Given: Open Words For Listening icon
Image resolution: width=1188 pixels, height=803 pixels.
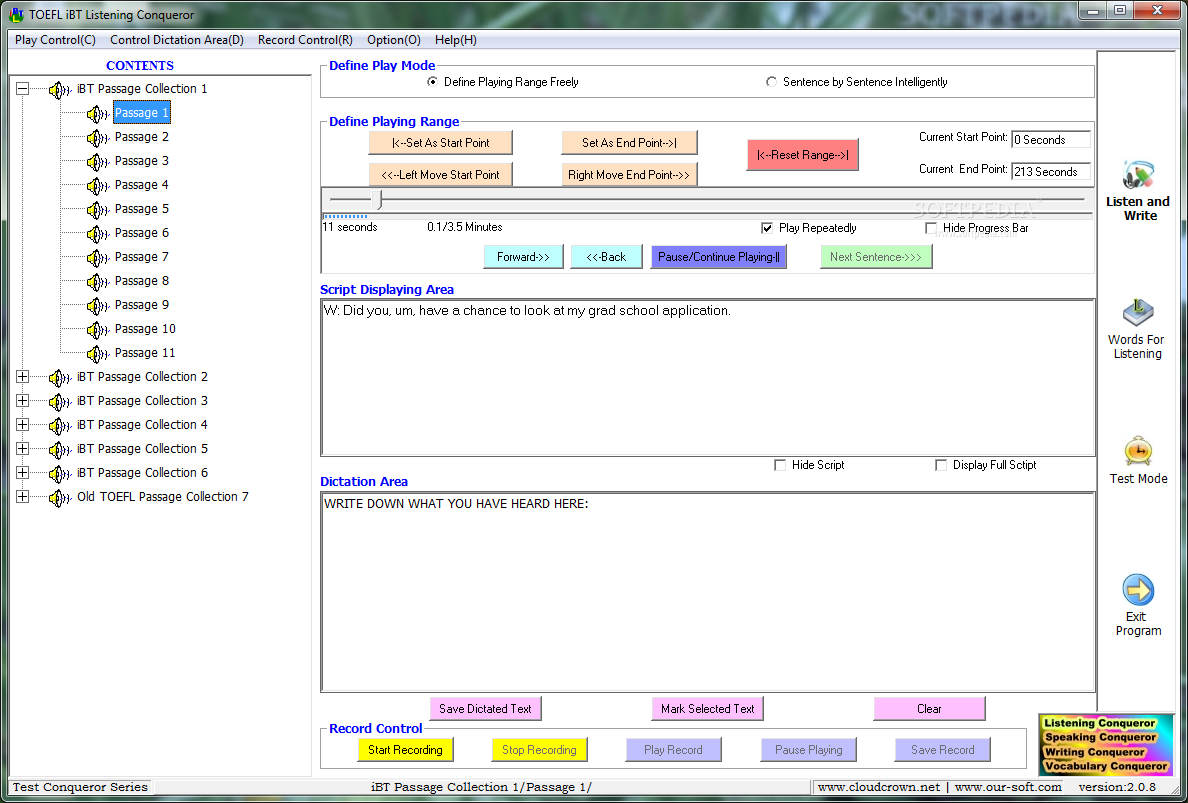Looking at the screenshot, I should tap(1137, 313).
